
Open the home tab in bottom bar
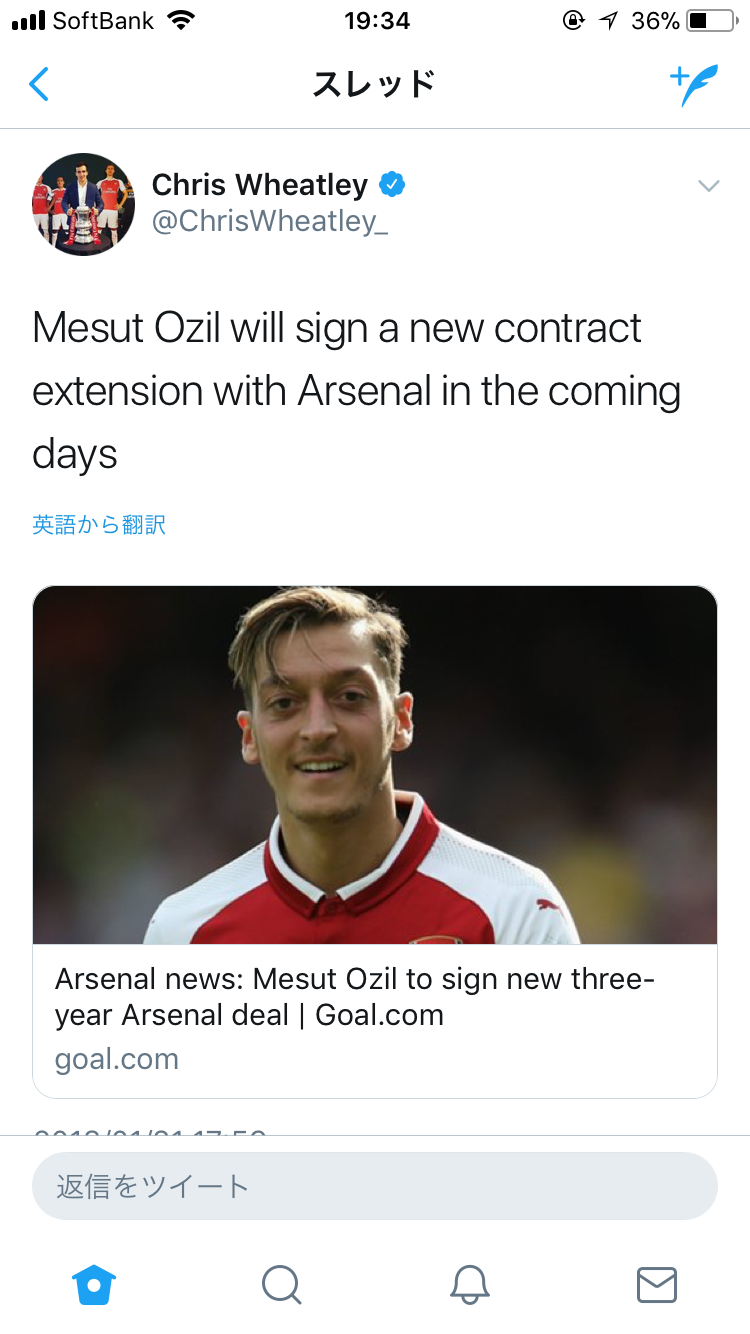tap(94, 1283)
